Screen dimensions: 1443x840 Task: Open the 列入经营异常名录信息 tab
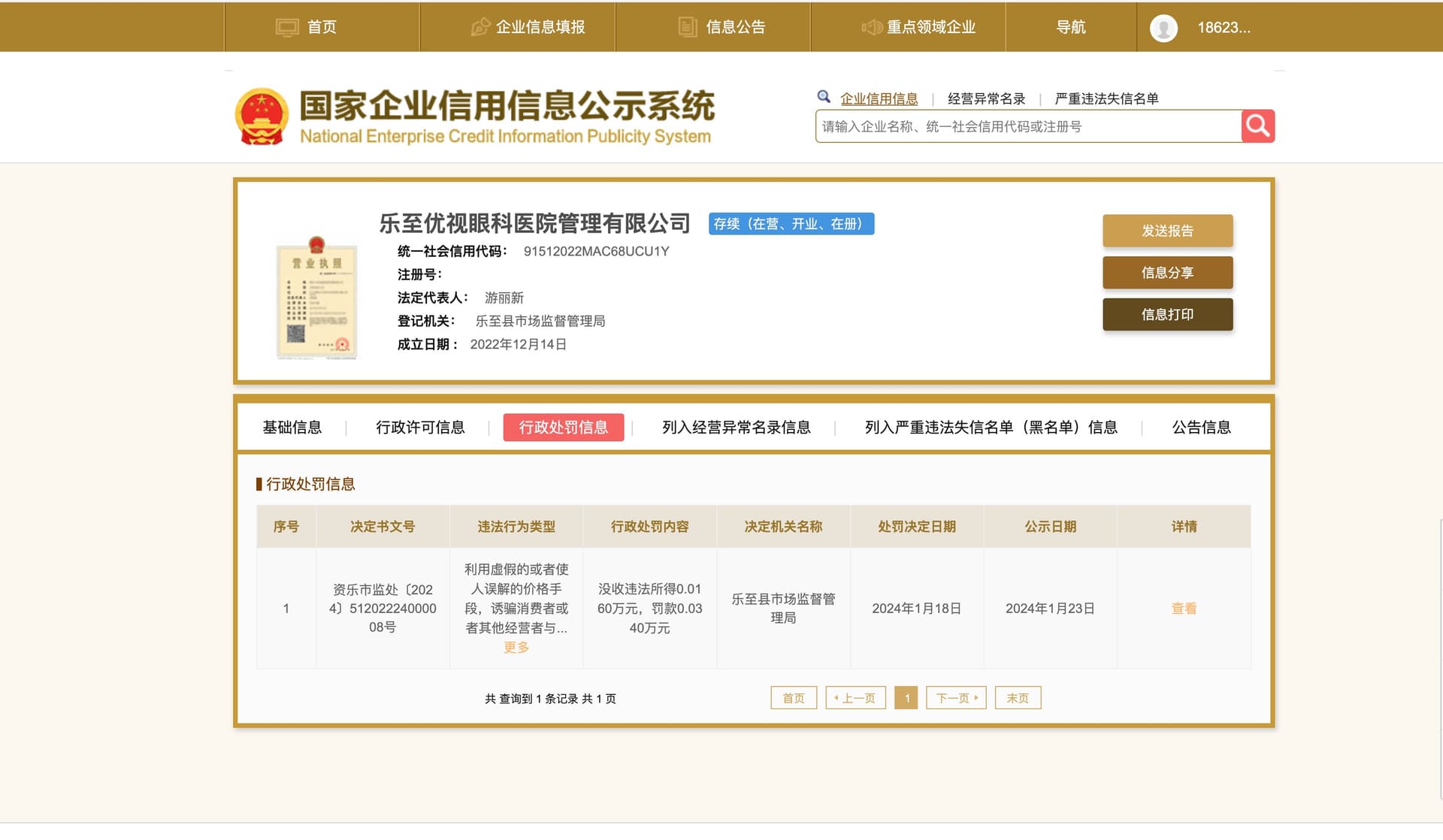click(x=735, y=427)
